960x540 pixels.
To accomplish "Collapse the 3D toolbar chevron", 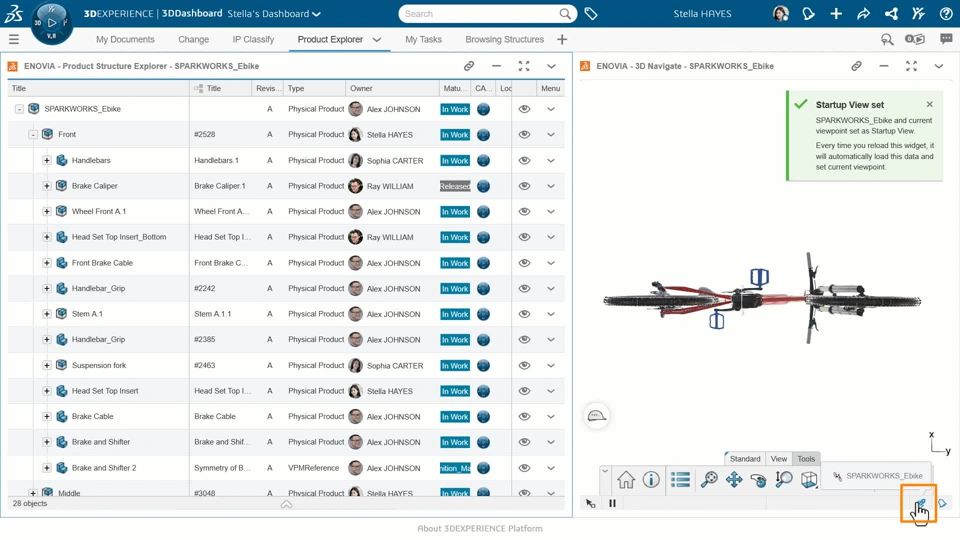I will [x=605, y=471].
